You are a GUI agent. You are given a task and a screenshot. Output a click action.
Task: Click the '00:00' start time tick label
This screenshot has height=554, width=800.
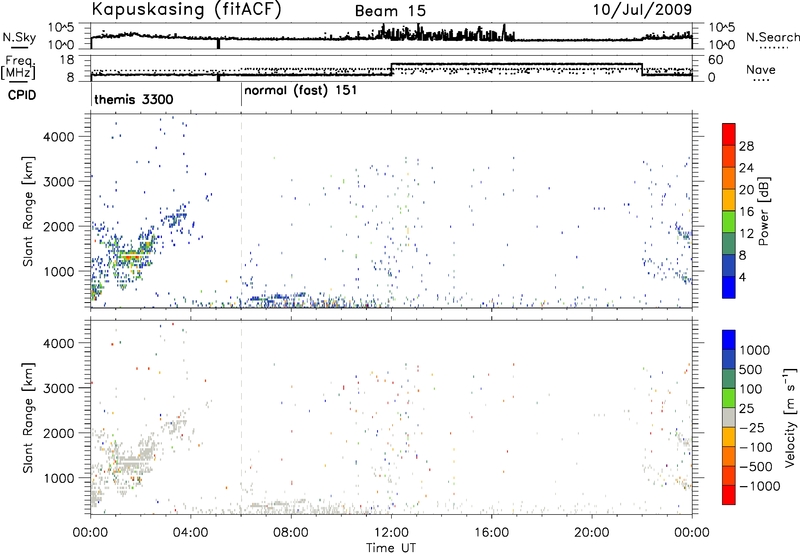(x=91, y=533)
